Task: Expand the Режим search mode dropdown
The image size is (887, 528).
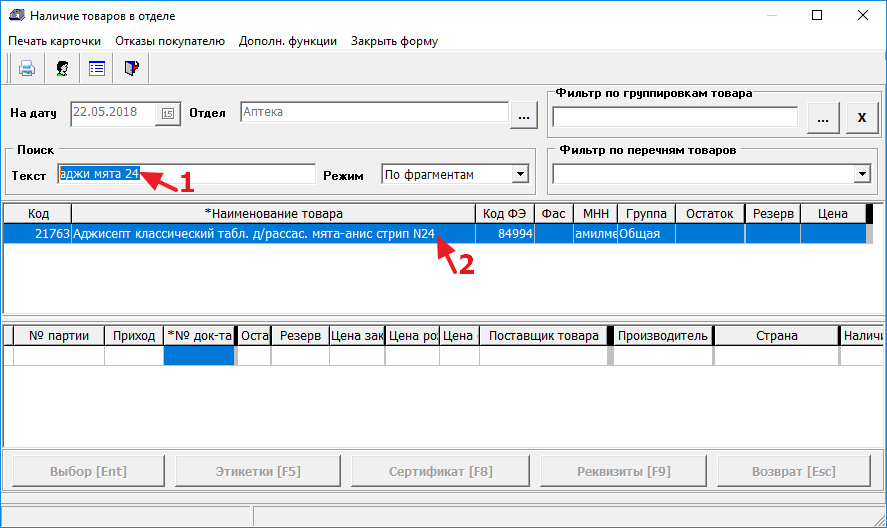Action: click(520, 175)
